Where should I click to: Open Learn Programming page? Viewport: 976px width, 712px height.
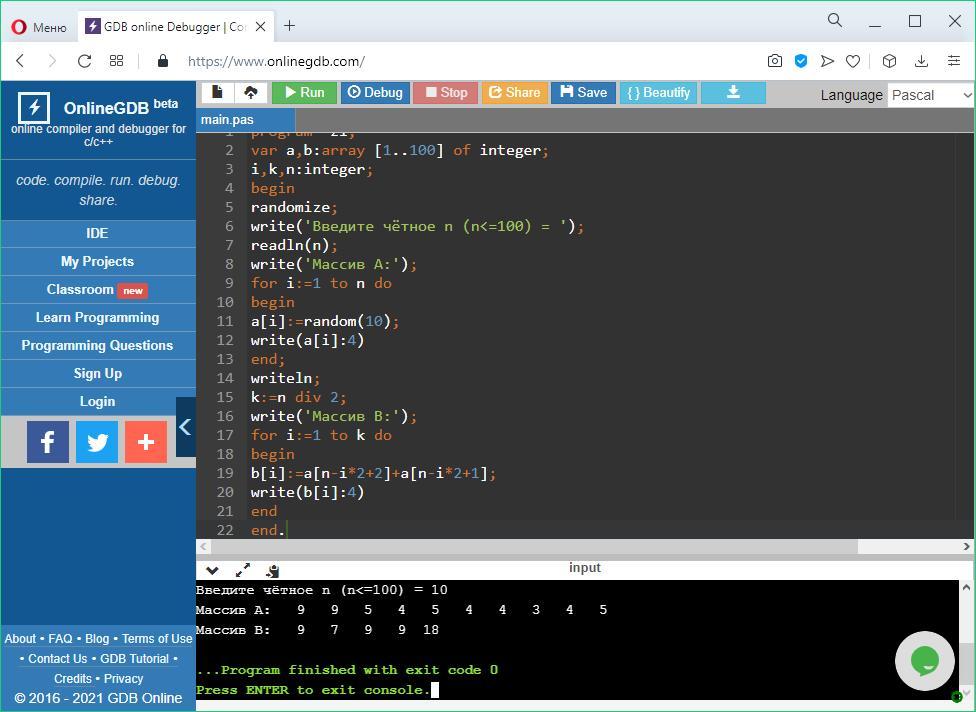(98, 317)
